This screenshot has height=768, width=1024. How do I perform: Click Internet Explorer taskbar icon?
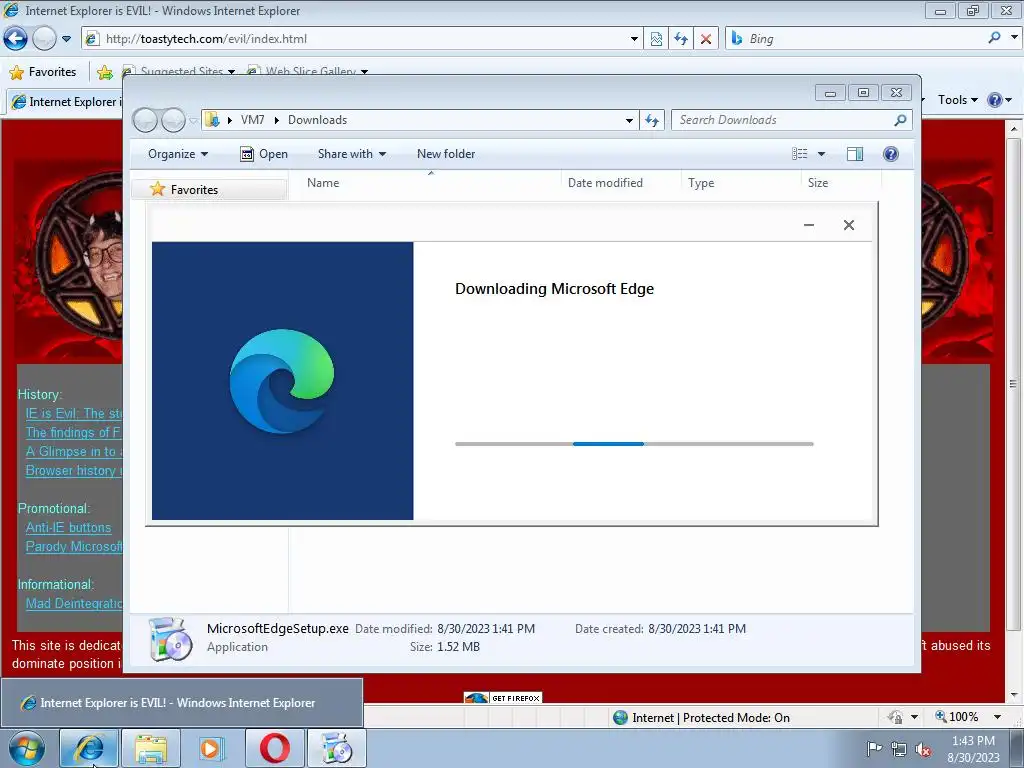pyautogui.click(x=89, y=748)
